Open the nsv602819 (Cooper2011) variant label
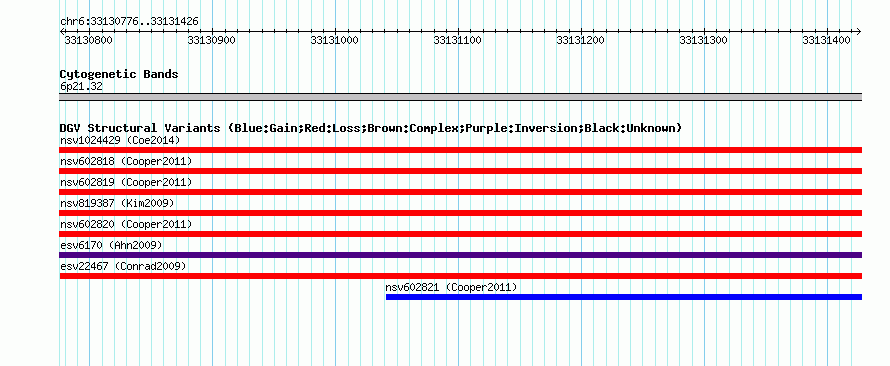 click(126, 182)
